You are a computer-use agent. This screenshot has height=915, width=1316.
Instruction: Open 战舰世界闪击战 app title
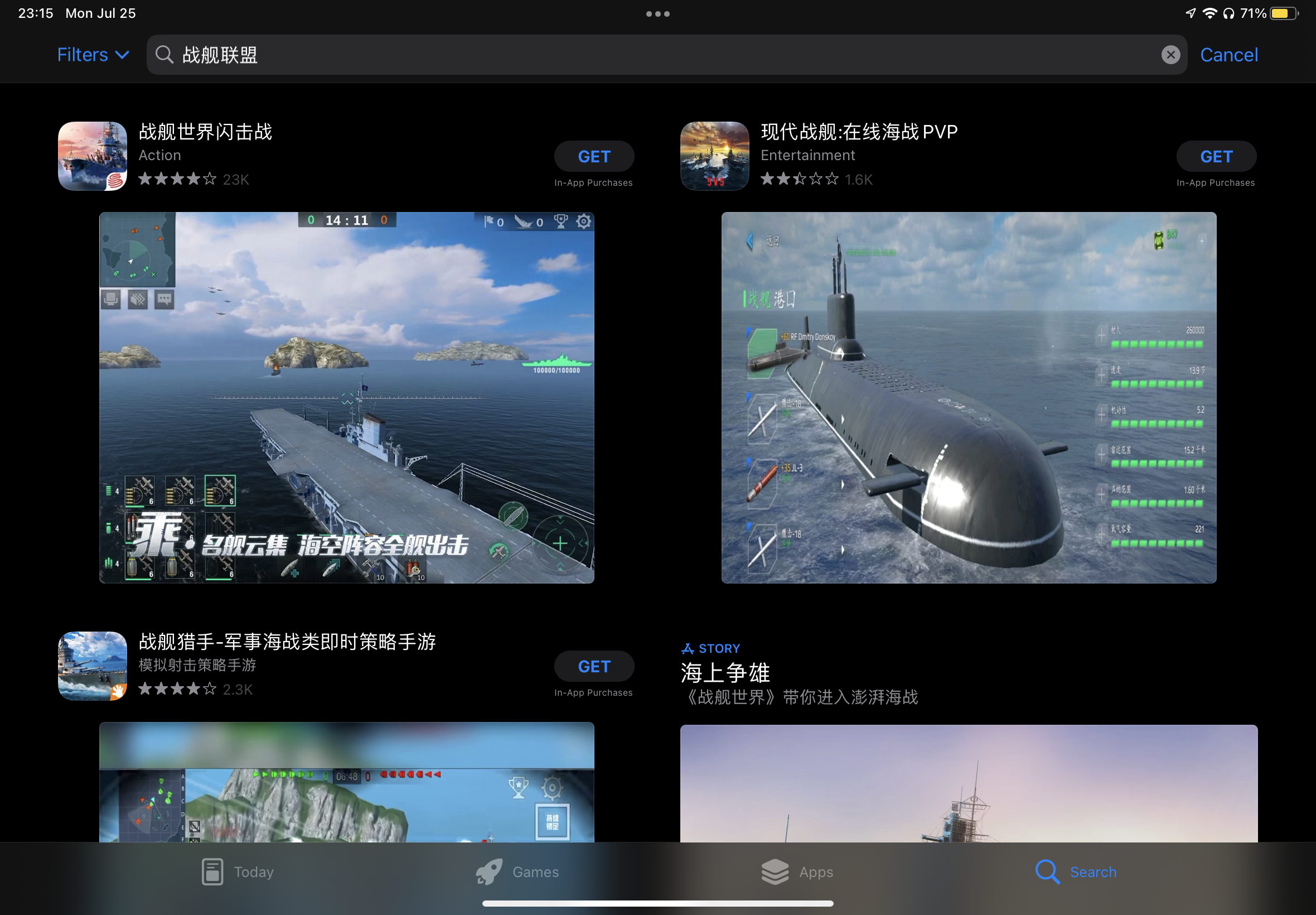point(205,132)
